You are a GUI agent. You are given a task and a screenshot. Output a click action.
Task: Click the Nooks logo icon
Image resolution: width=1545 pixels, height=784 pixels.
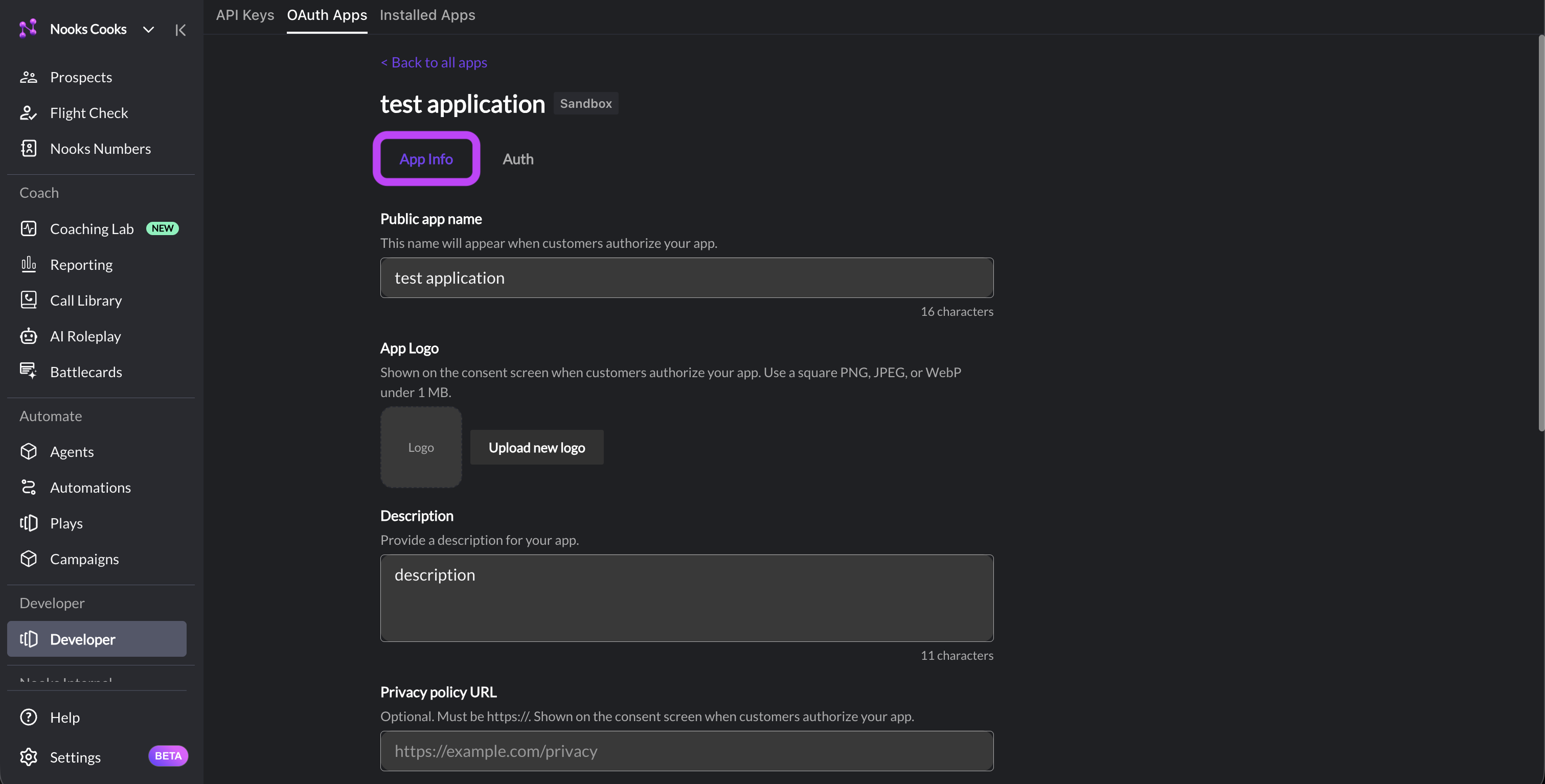(28, 29)
